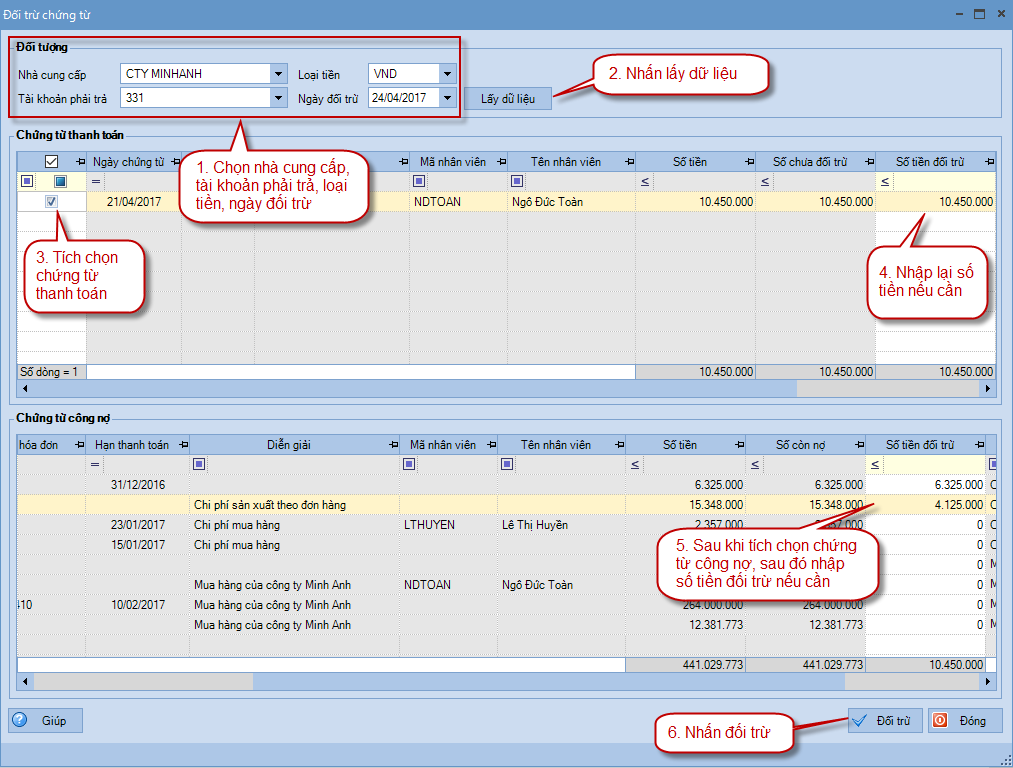Toggle the filter row checkbox in payment grid

[x=61, y=181]
